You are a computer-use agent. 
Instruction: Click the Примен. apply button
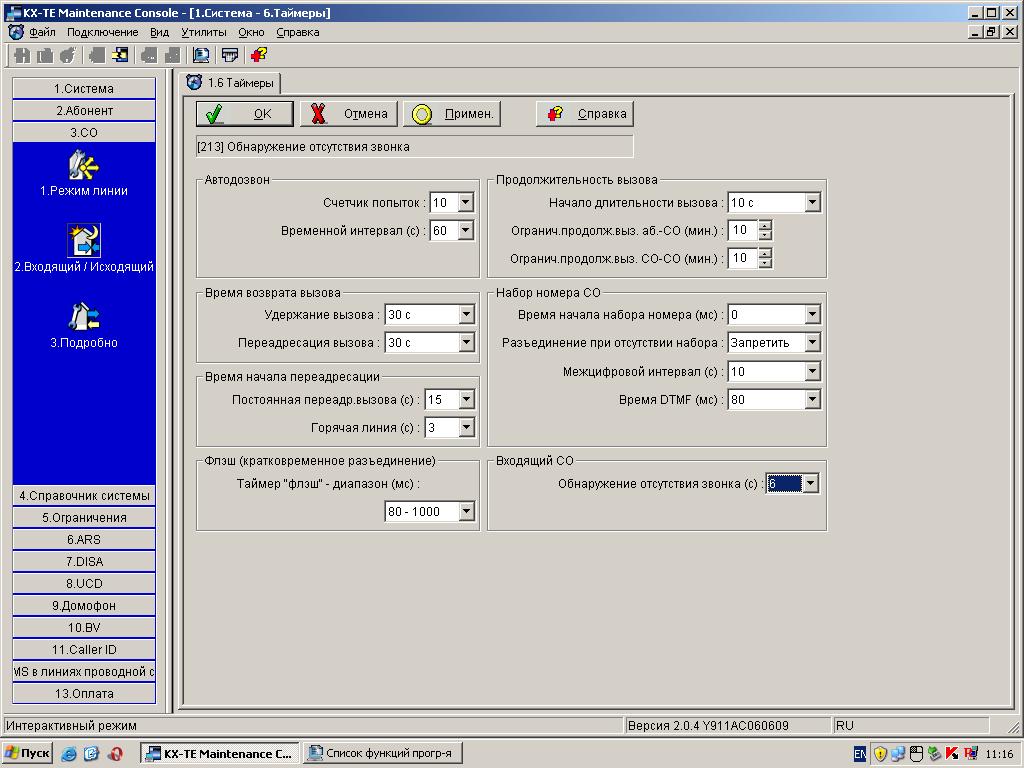[x=452, y=114]
